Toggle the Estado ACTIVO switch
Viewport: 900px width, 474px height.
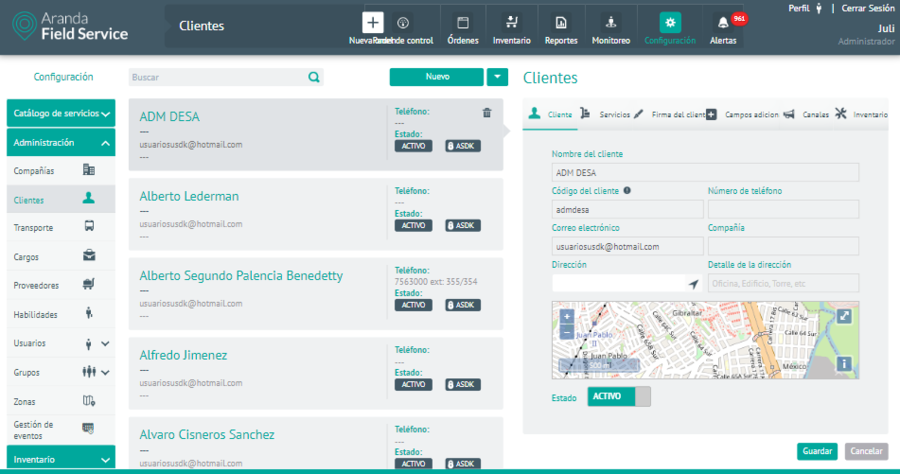click(618, 397)
